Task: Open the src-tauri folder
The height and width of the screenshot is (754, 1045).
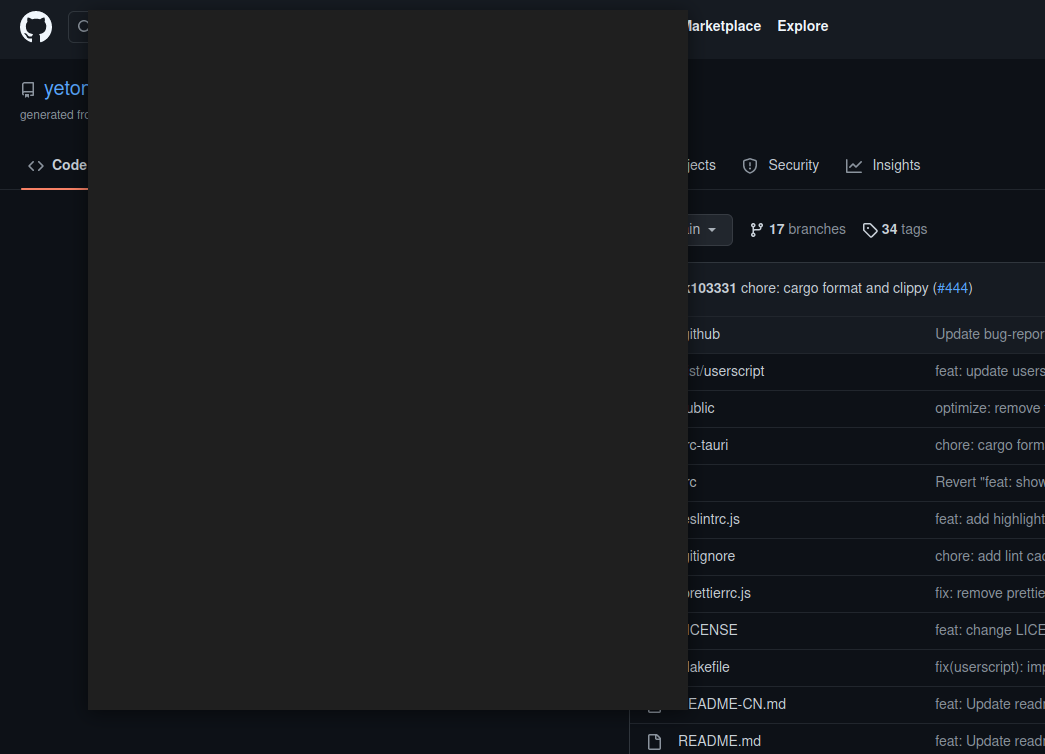Action: [707, 445]
